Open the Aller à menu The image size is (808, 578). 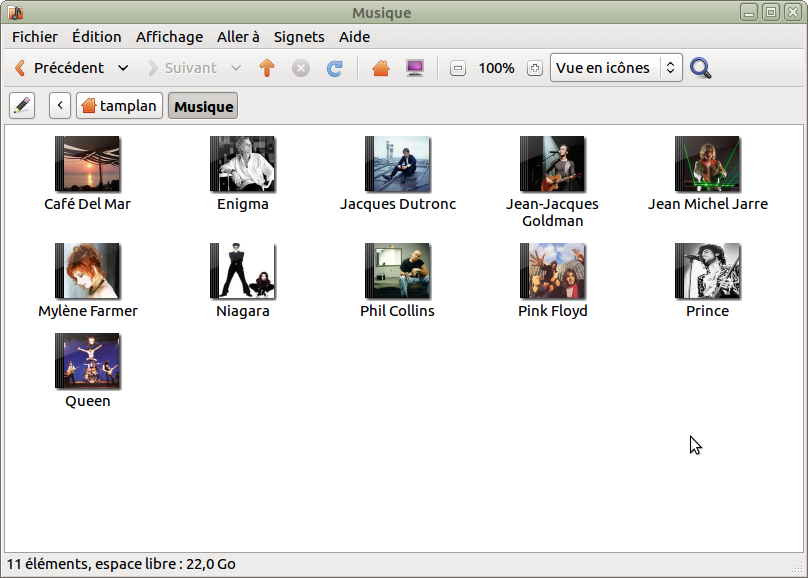coord(238,37)
